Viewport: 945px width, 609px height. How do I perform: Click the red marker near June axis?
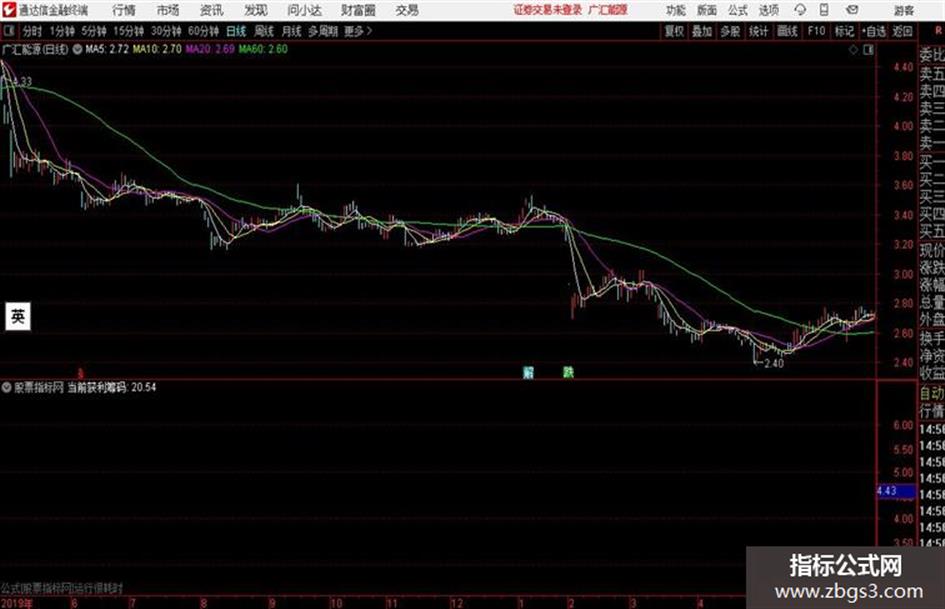[x=81, y=374]
